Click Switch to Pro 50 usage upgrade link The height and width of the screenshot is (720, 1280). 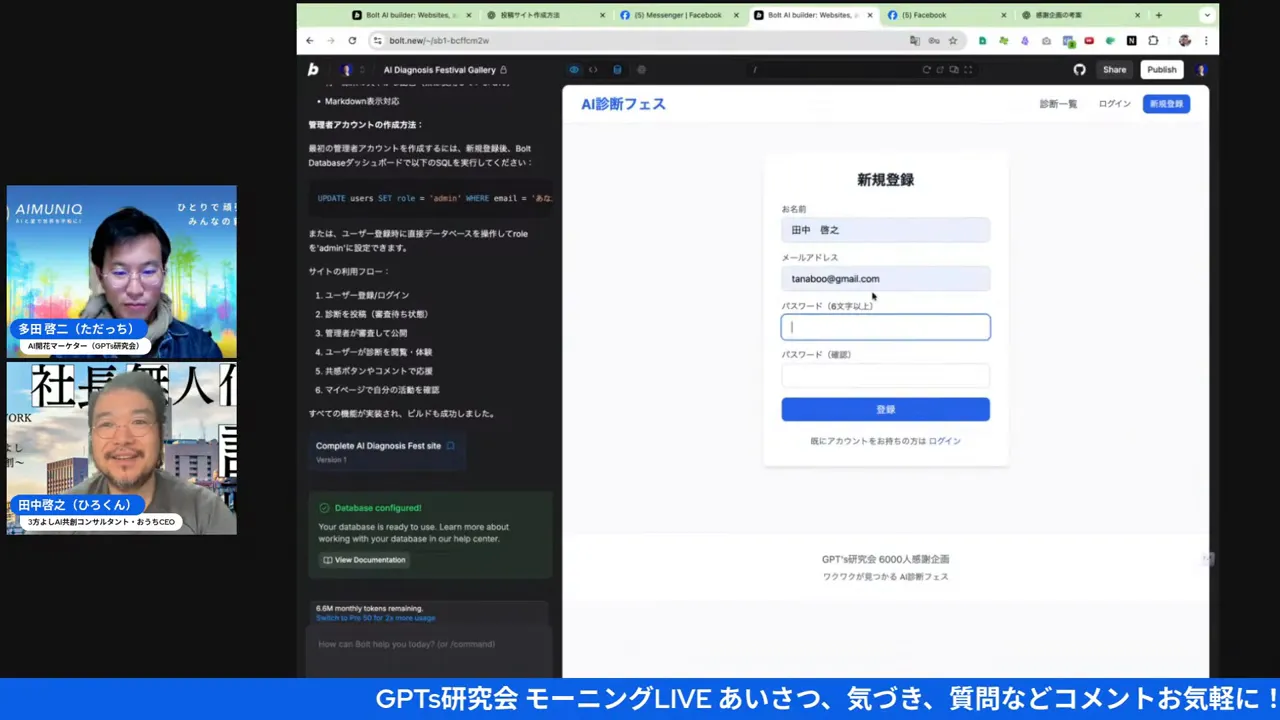pyautogui.click(x=374, y=619)
